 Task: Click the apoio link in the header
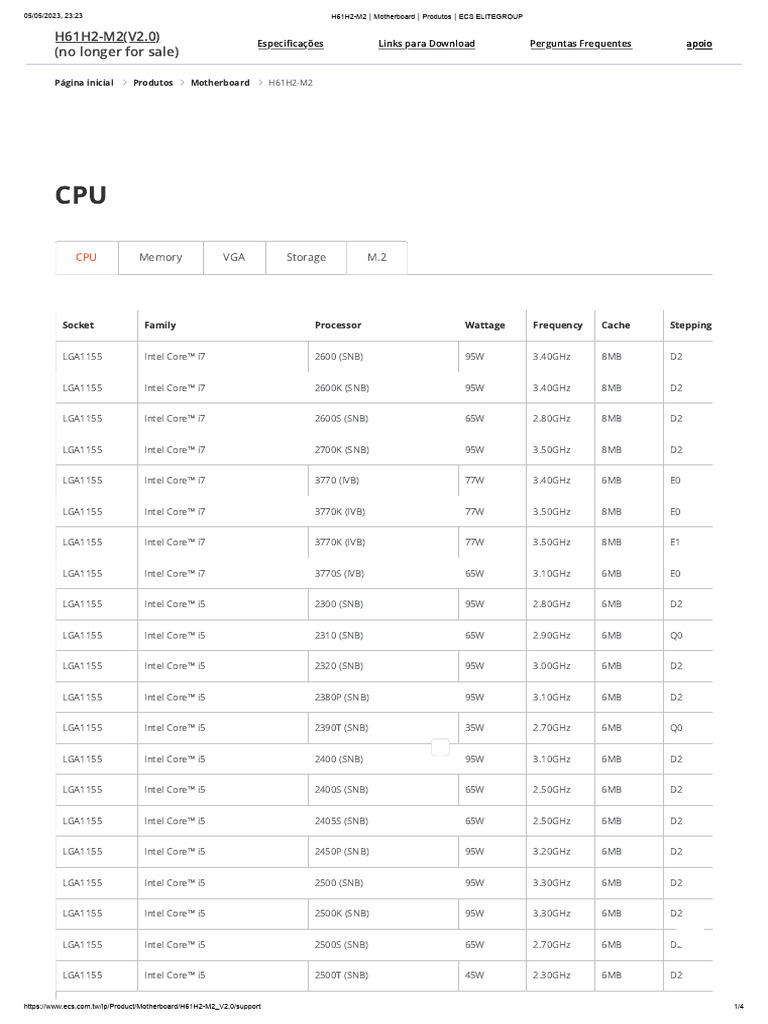click(699, 44)
